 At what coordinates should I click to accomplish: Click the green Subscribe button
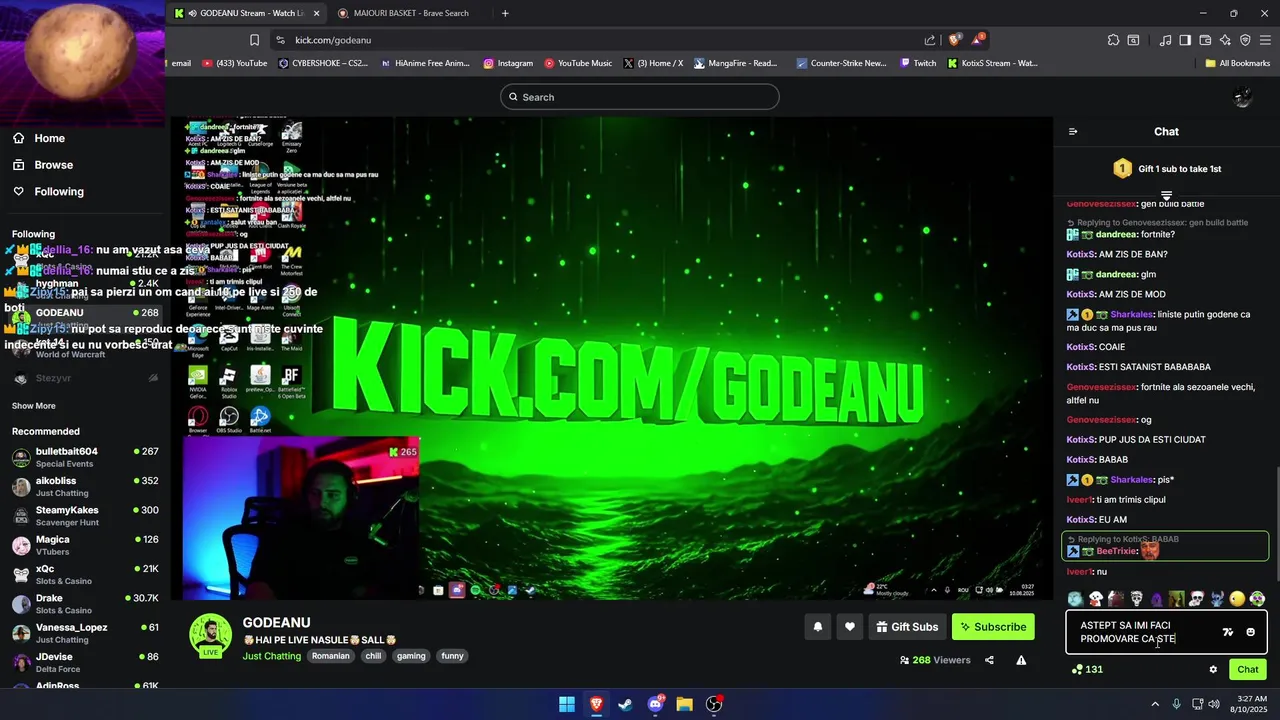pyautogui.click(x=993, y=627)
